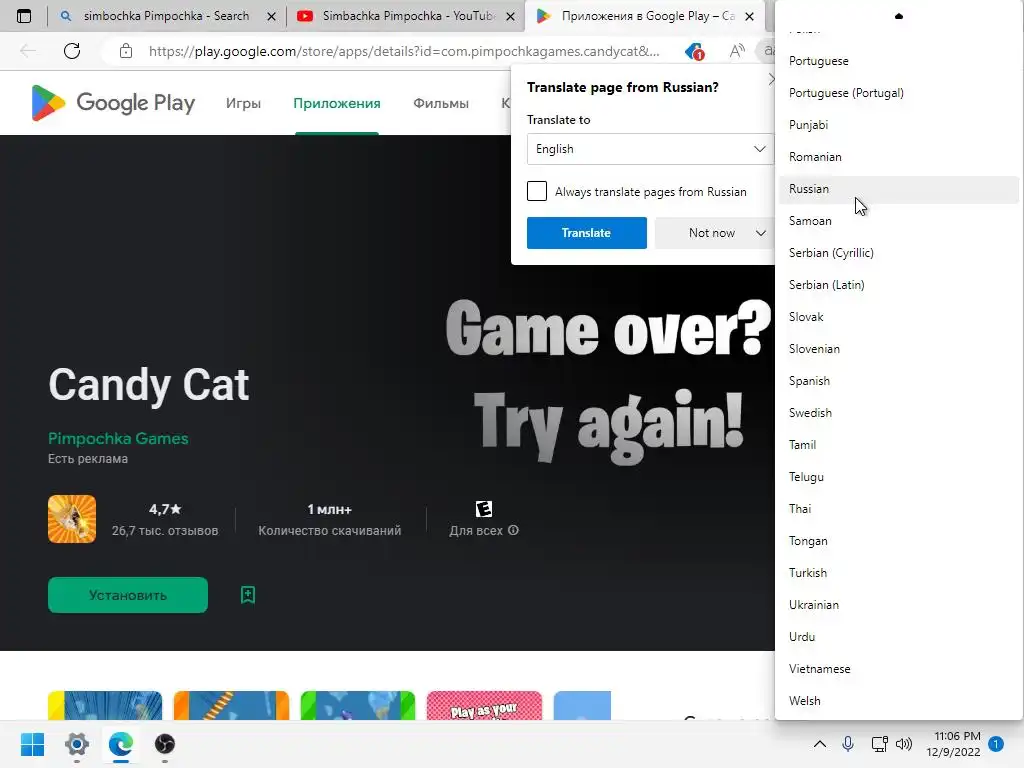This screenshot has height=768, width=1024.
Task: Click the Google Play logo
Action: (x=114, y=103)
